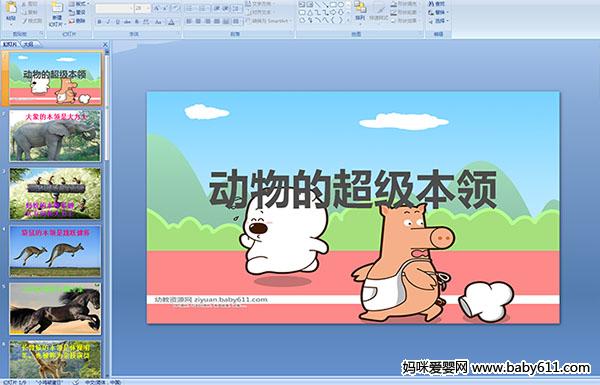Click the Layout button in the slides group
Screen dimensions: 600x385
click(x=78, y=4)
